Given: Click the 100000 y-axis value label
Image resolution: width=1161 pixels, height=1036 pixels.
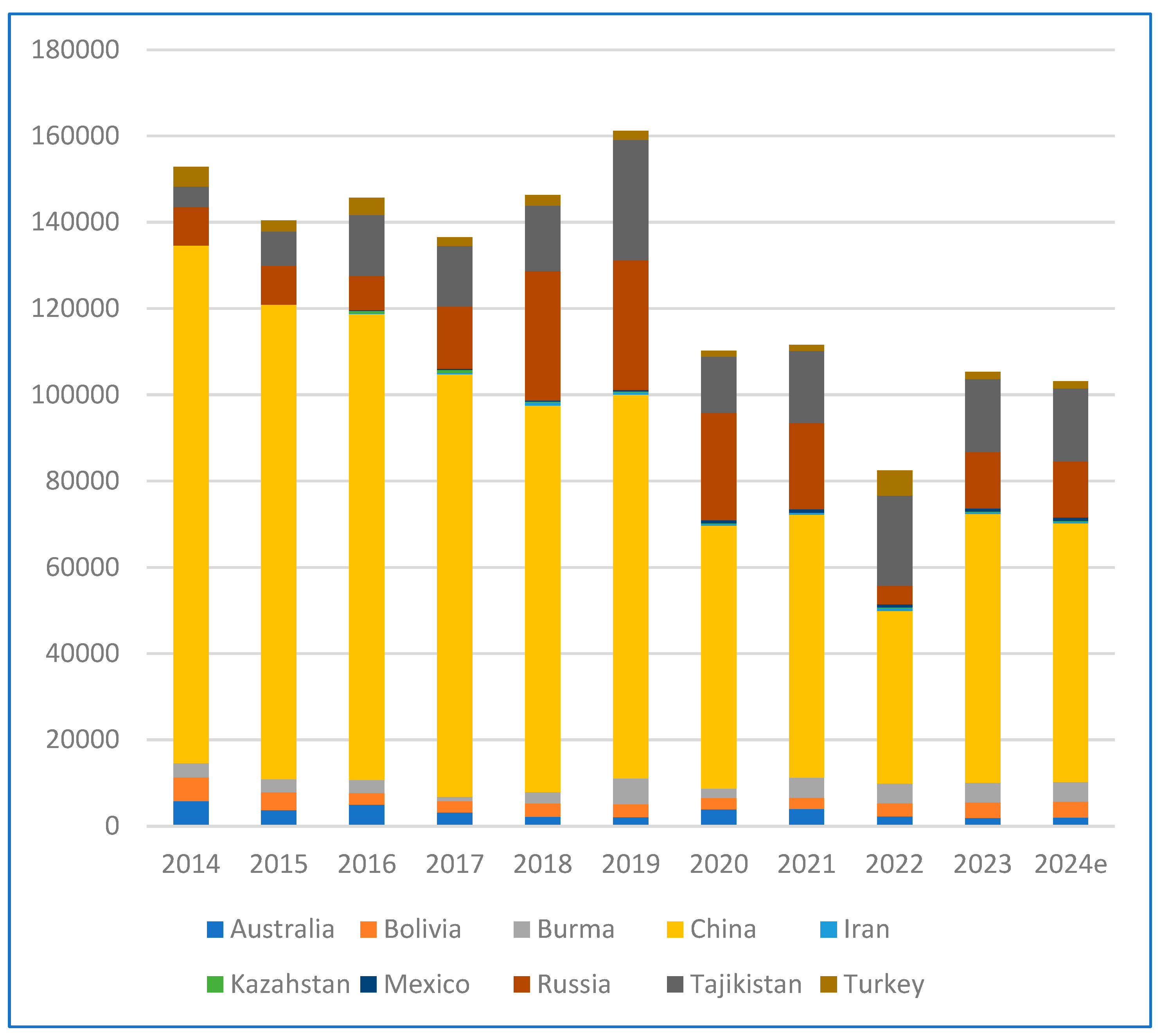Looking at the screenshot, I should click(x=75, y=394).
